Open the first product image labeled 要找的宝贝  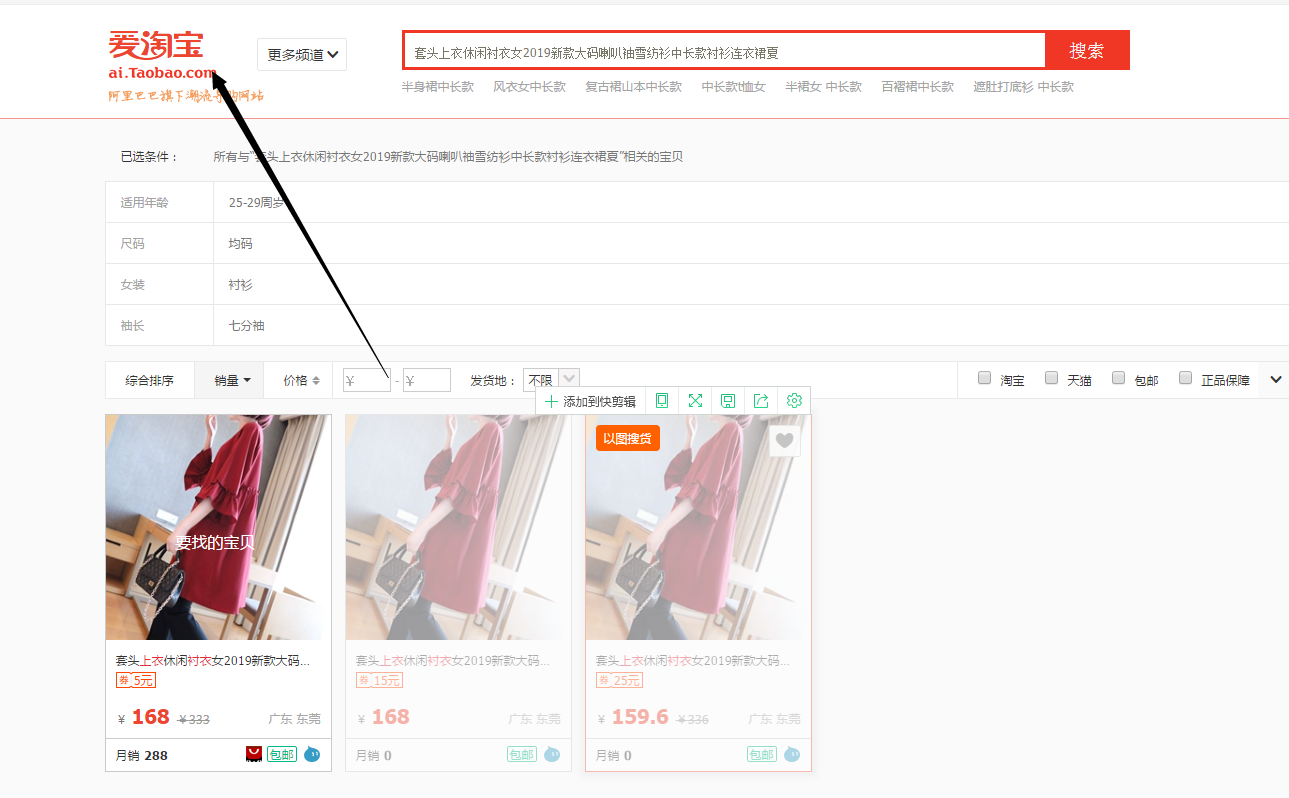tap(218, 527)
